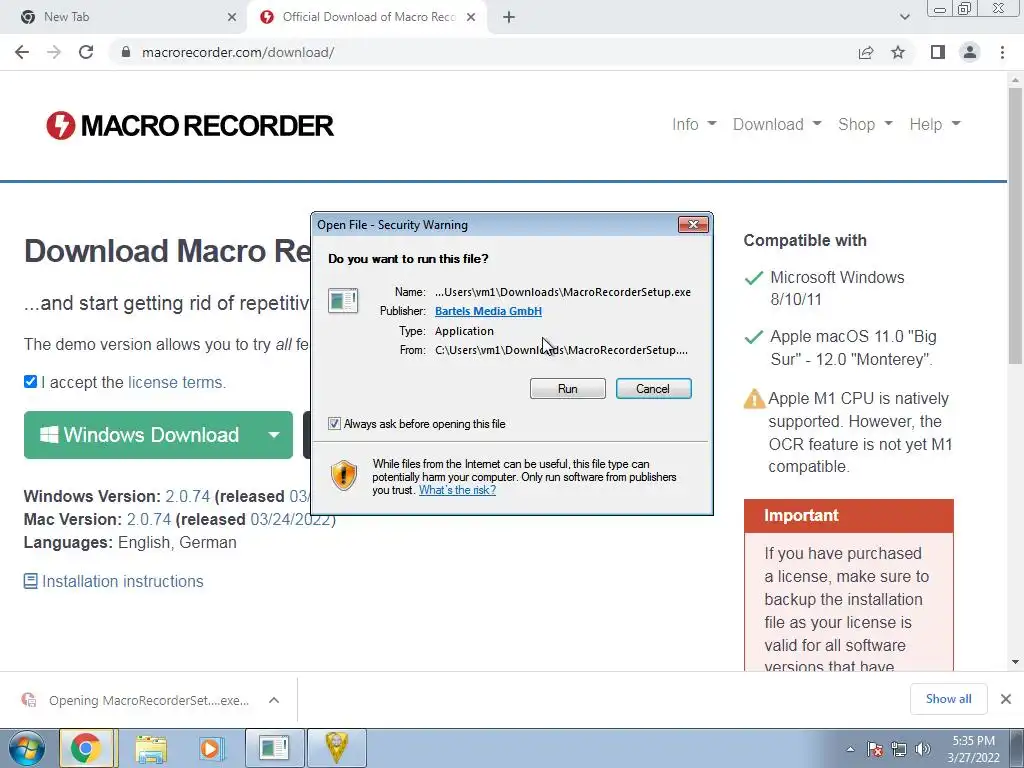Screen dimensions: 1024x768
Task: Close the Open File Security Warning dialog
Action: point(693,225)
